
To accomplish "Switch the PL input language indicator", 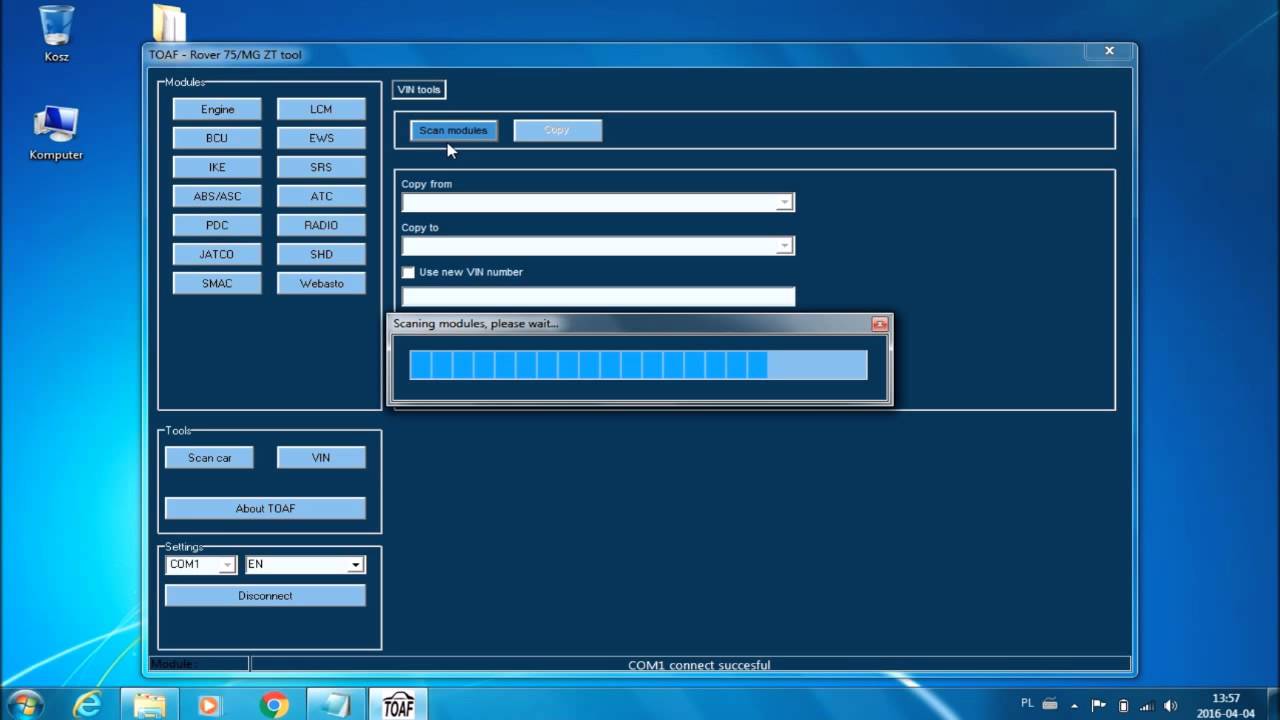I will click(1027, 703).
